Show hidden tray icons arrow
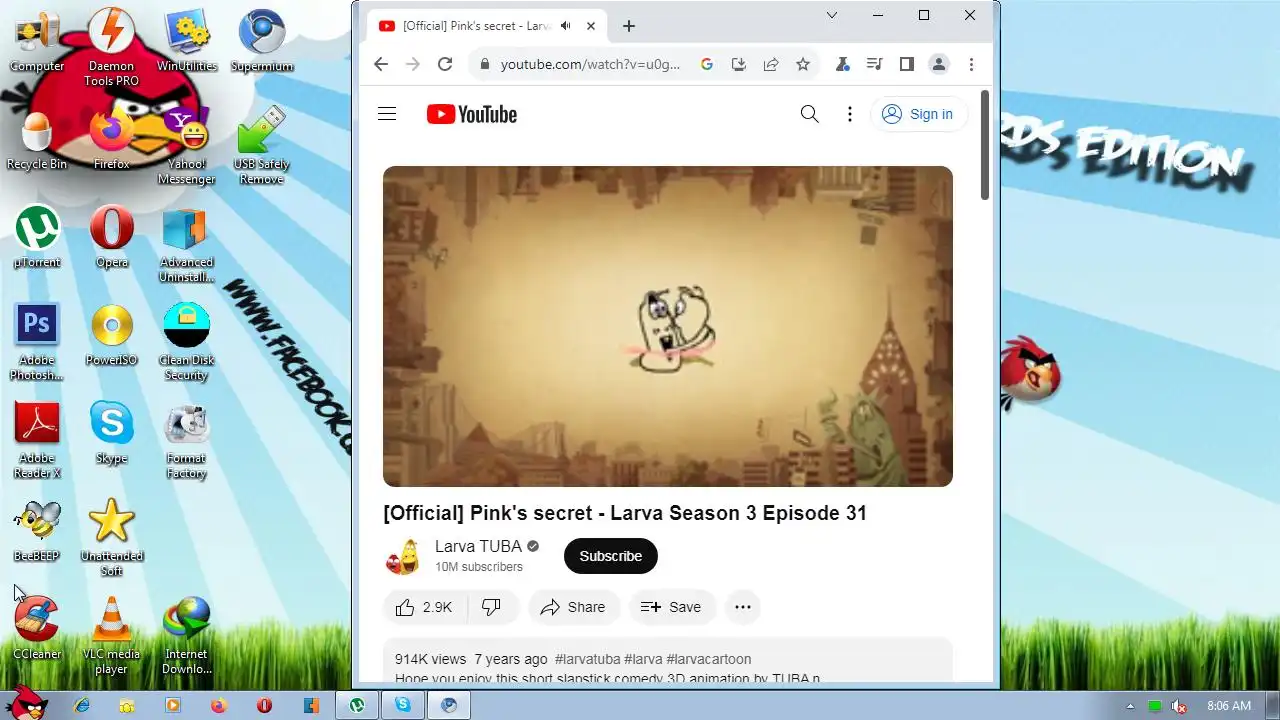Image resolution: width=1280 pixels, height=720 pixels. click(1130, 706)
